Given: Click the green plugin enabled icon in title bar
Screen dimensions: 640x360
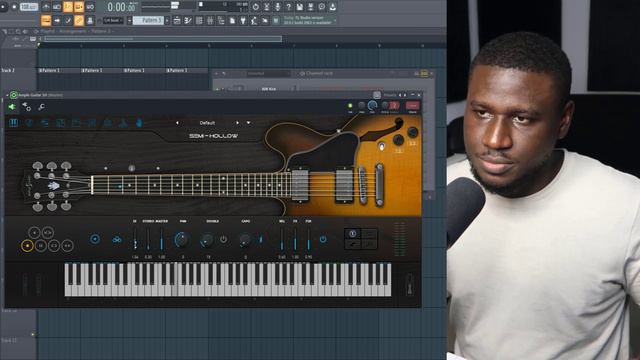Looking at the screenshot, I should pos(13,95).
